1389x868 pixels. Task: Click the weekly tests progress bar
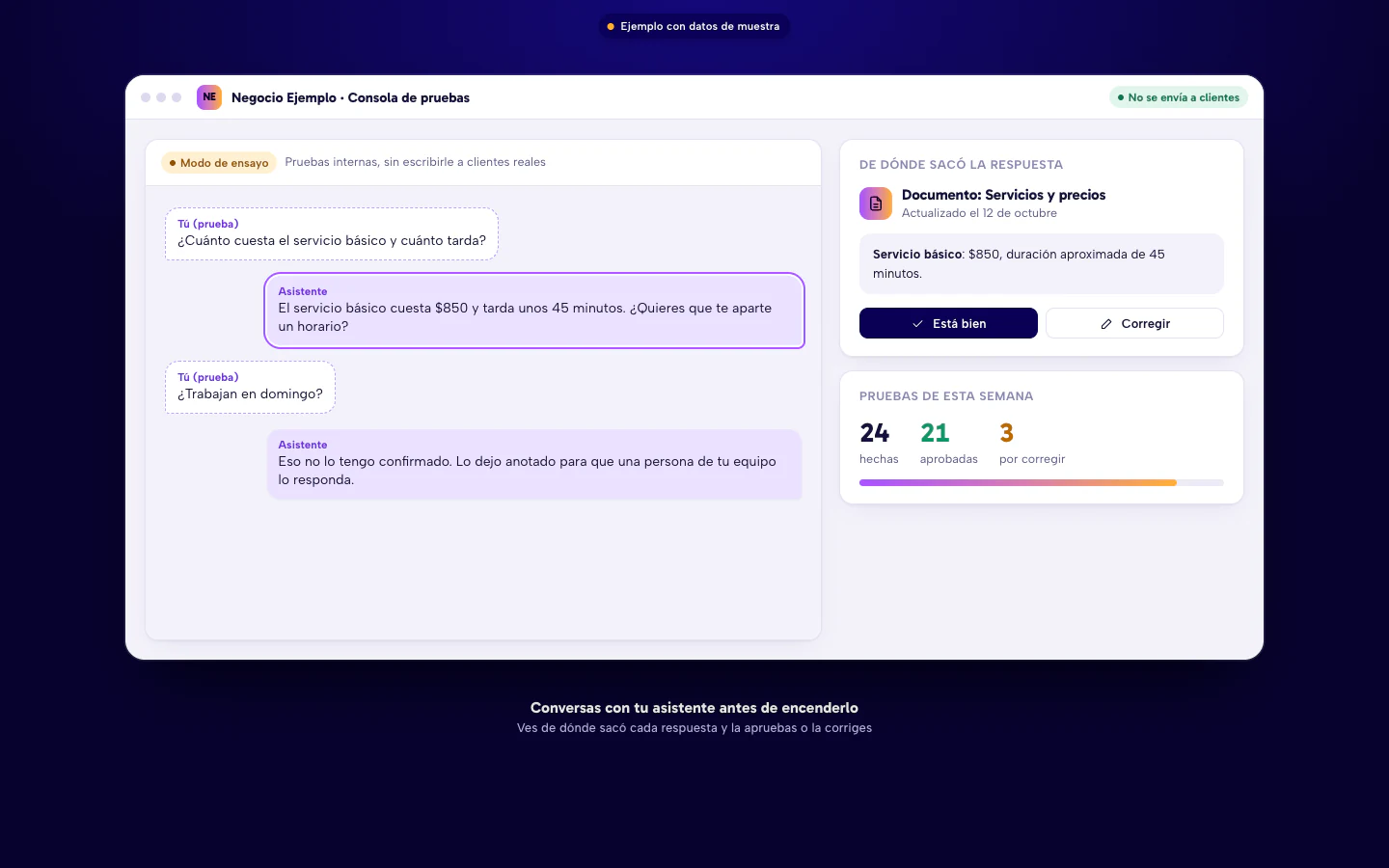1042,482
